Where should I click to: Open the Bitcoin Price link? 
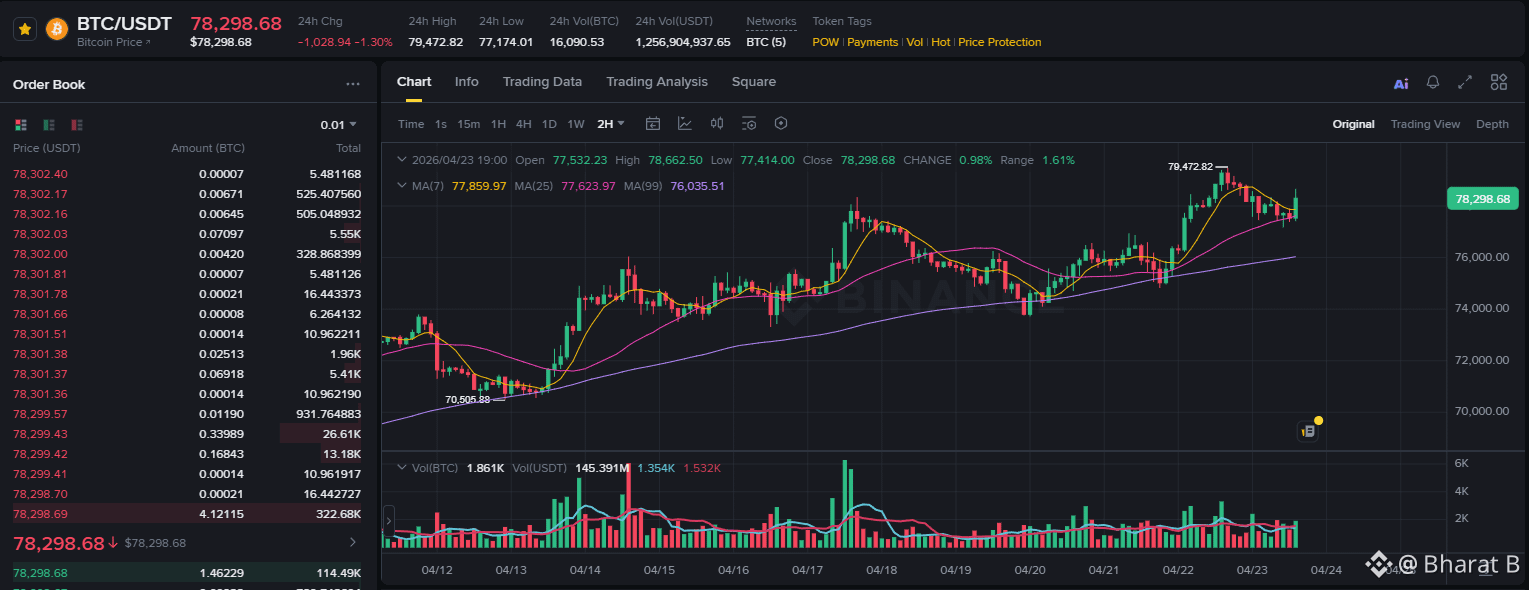point(113,42)
